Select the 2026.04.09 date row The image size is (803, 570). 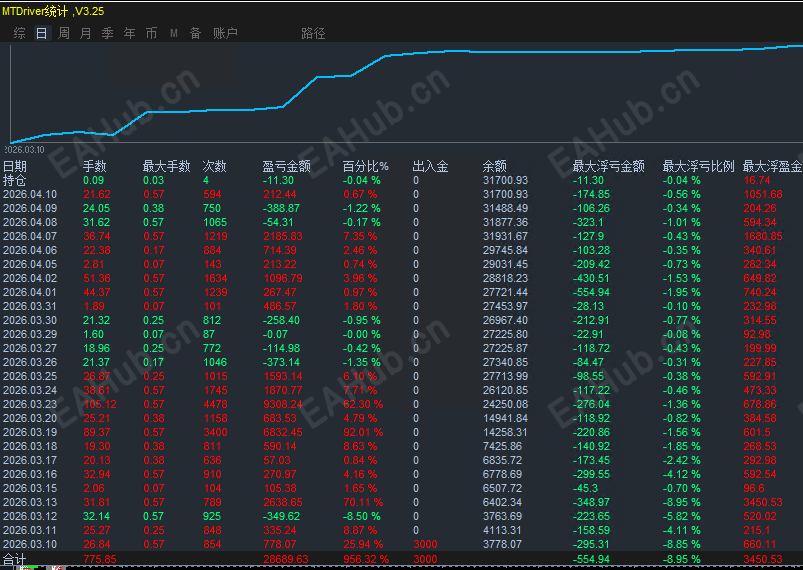point(402,208)
